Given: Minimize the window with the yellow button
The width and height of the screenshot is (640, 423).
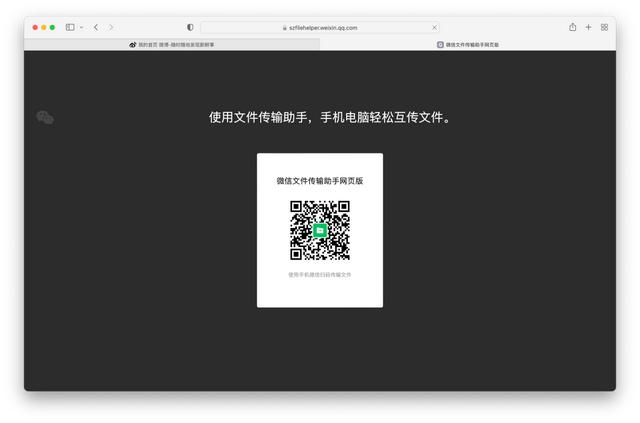Looking at the screenshot, I should coord(44,27).
